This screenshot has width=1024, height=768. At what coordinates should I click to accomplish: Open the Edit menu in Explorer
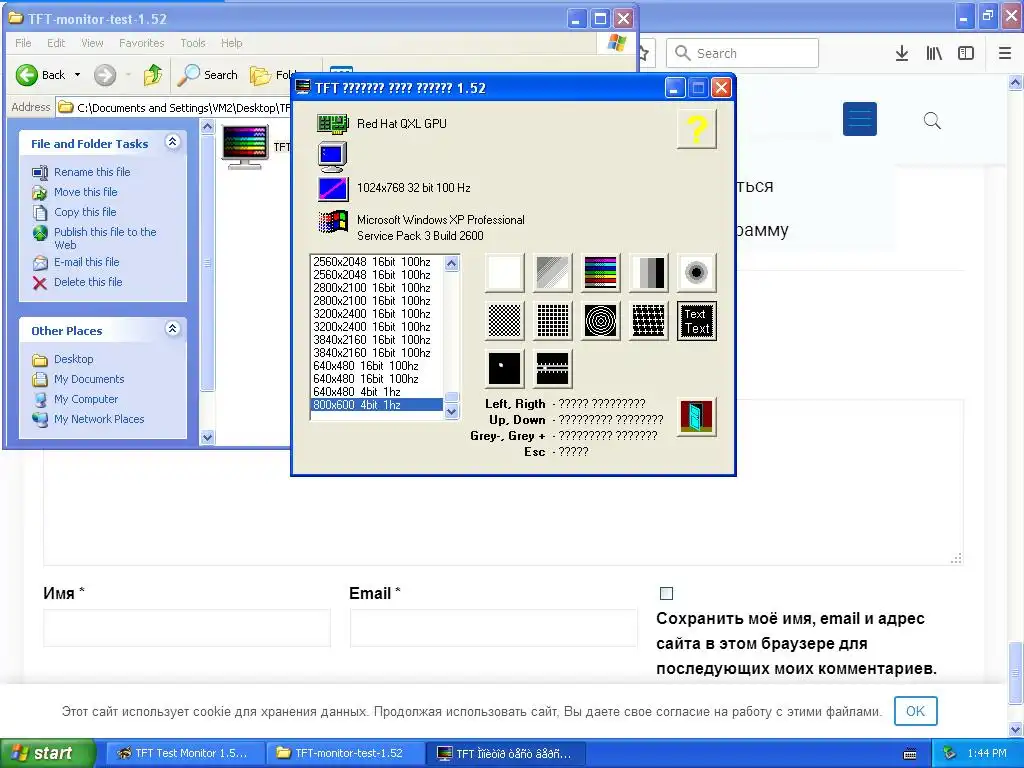pos(56,43)
